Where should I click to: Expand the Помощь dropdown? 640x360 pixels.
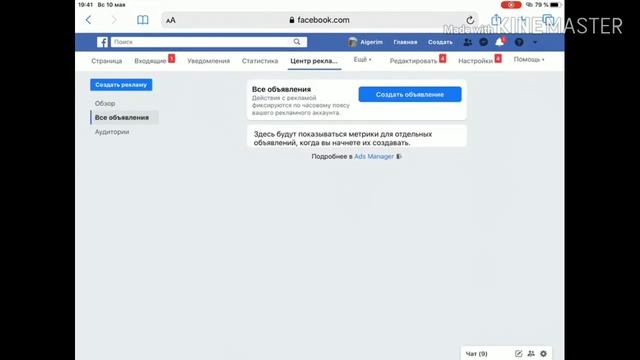click(x=529, y=60)
